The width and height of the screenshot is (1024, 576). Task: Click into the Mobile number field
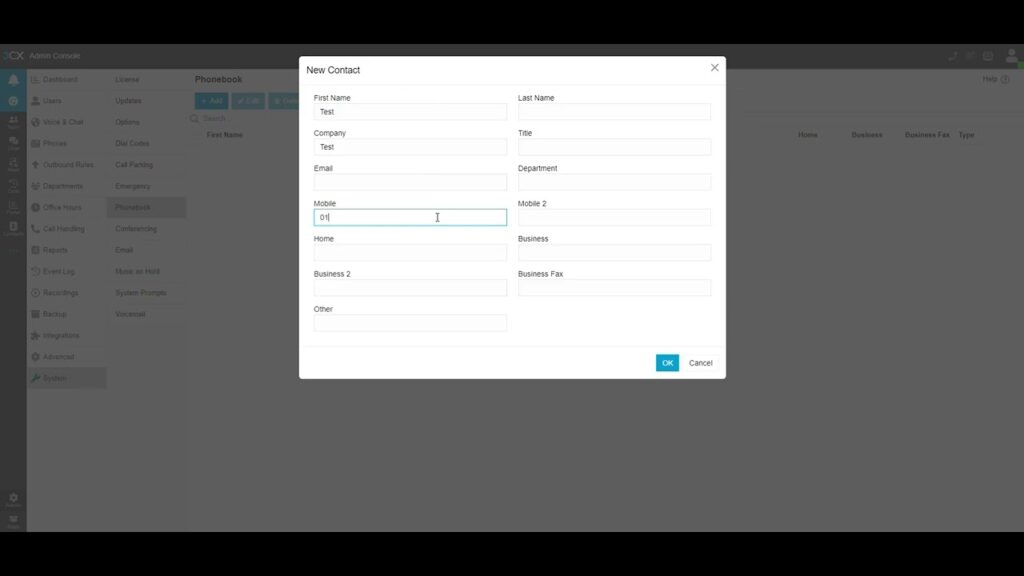click(x=410, y=217)
